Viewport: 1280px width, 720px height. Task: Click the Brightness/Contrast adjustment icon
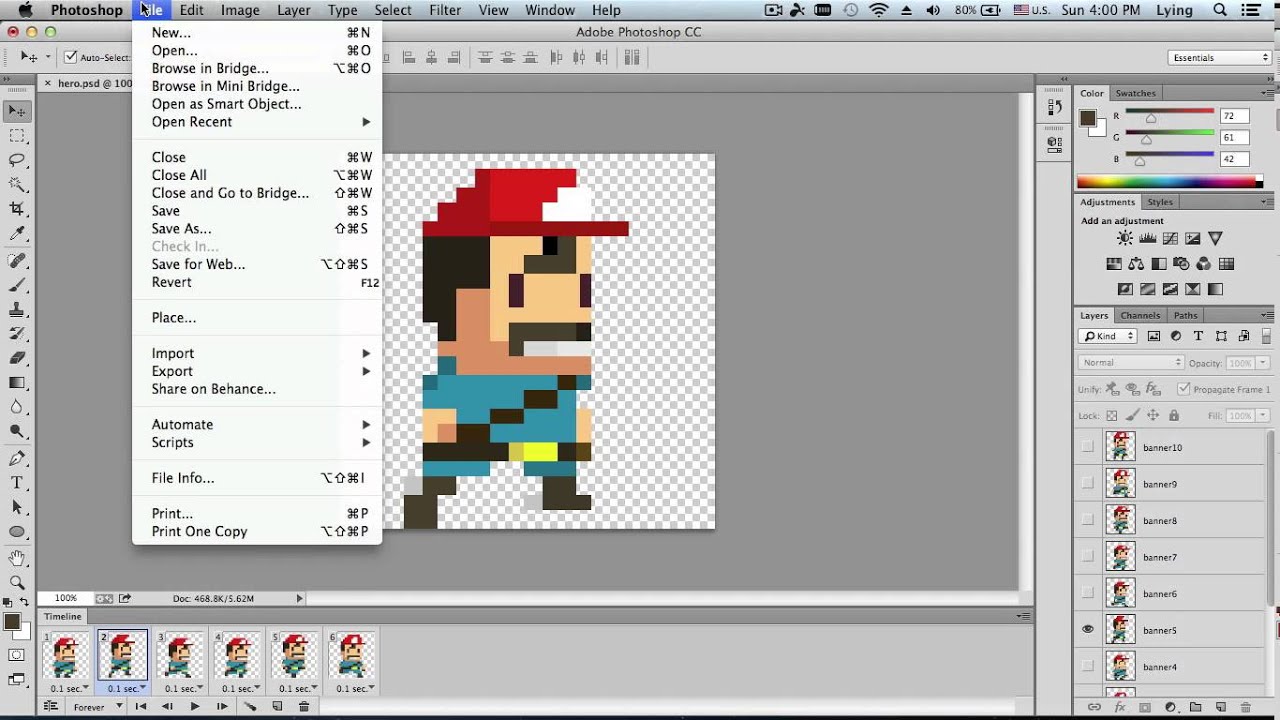(x=1125, y=239)
